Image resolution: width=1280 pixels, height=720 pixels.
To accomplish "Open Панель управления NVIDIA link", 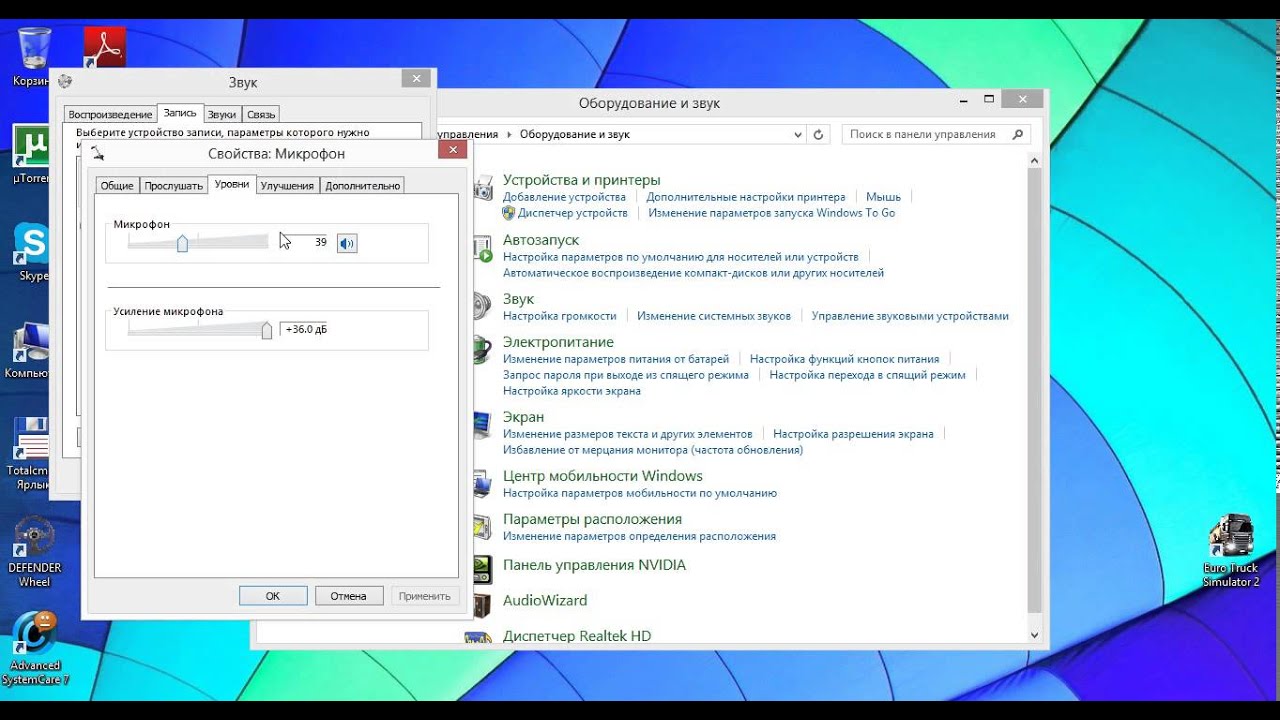I will click(x=594, y=565).
